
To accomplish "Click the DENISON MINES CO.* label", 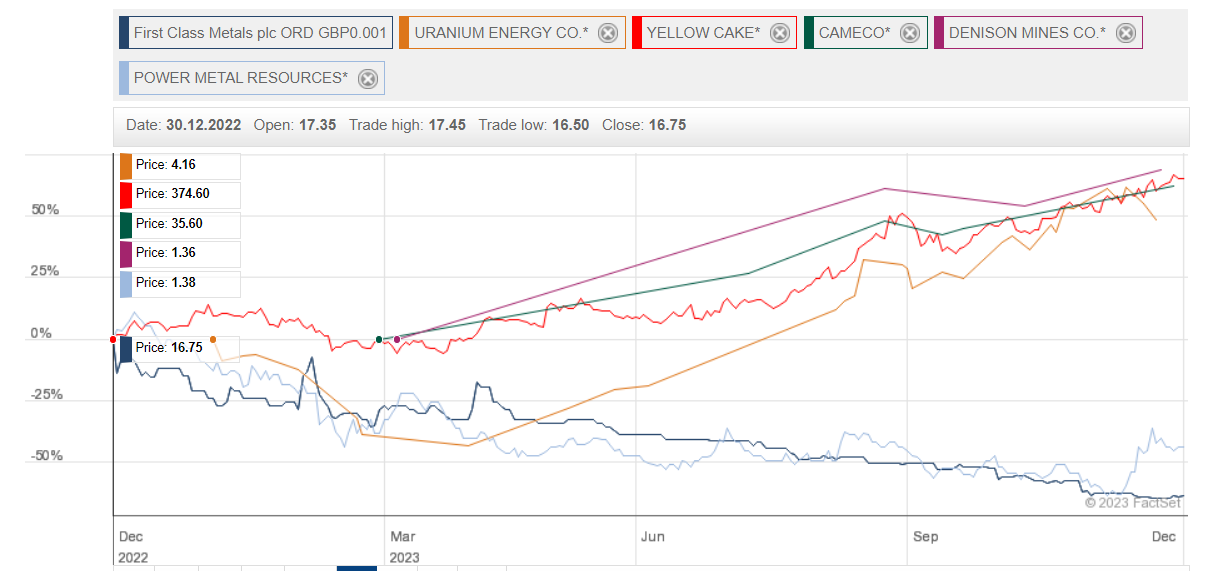I will pos(1027,33).
